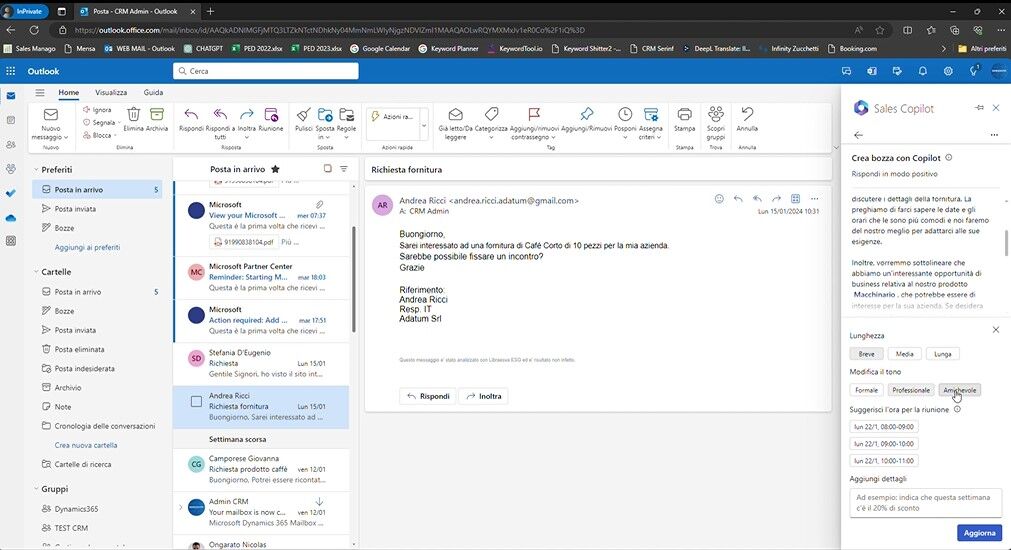The width and height of the screenshot is (1011, 550).
Task: Switch to the Home ribbon tab
Action: pyautogui.click(x=68, y=92)
